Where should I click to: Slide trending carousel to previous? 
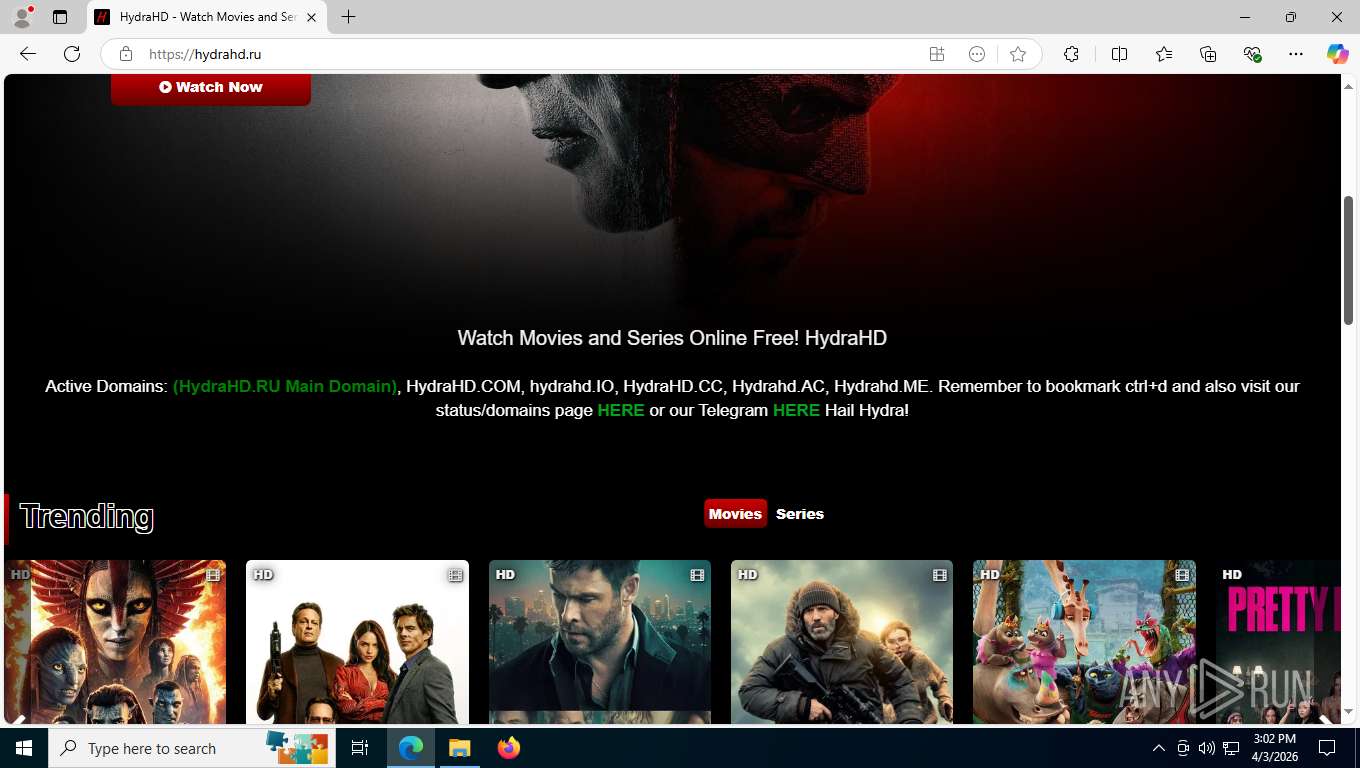17,718
